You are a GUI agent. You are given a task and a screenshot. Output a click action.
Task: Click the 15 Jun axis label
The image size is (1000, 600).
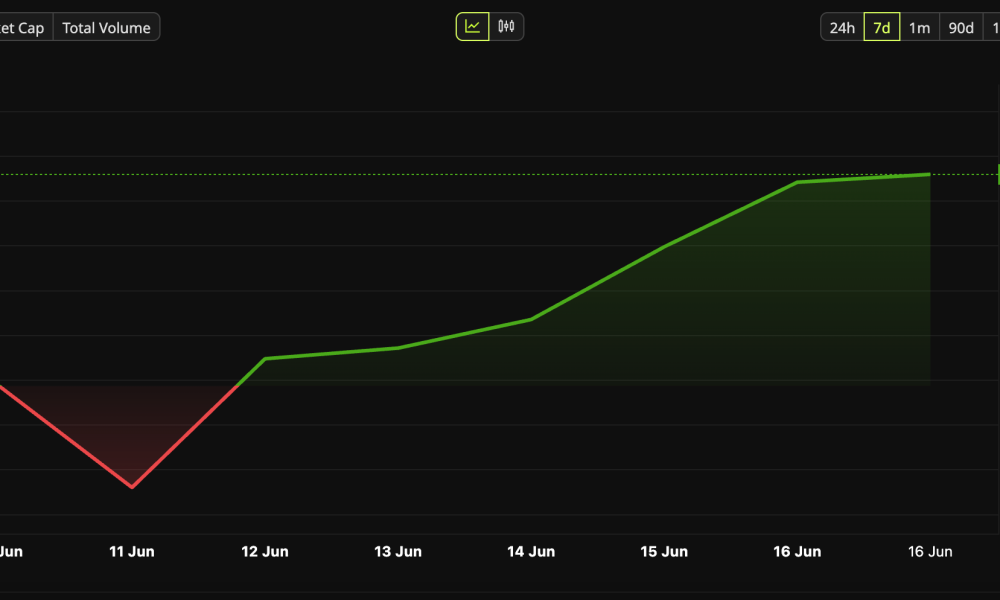point(664,552)
